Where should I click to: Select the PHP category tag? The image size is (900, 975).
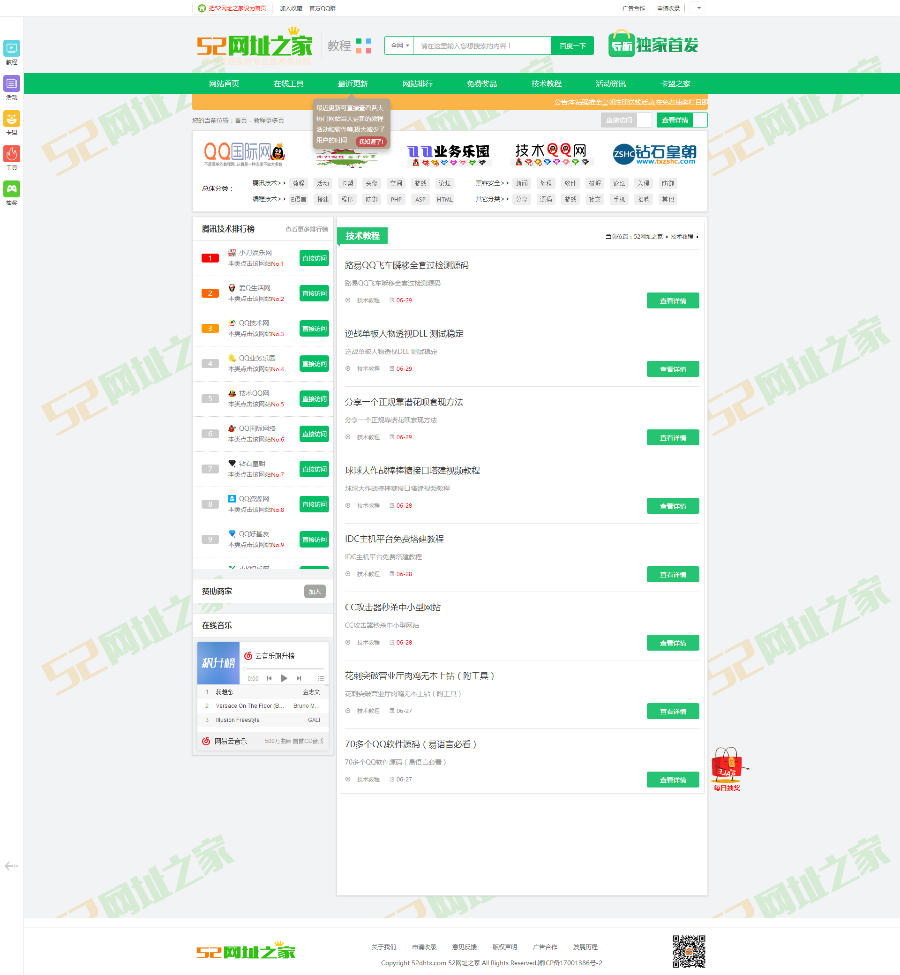click(396, 199)
